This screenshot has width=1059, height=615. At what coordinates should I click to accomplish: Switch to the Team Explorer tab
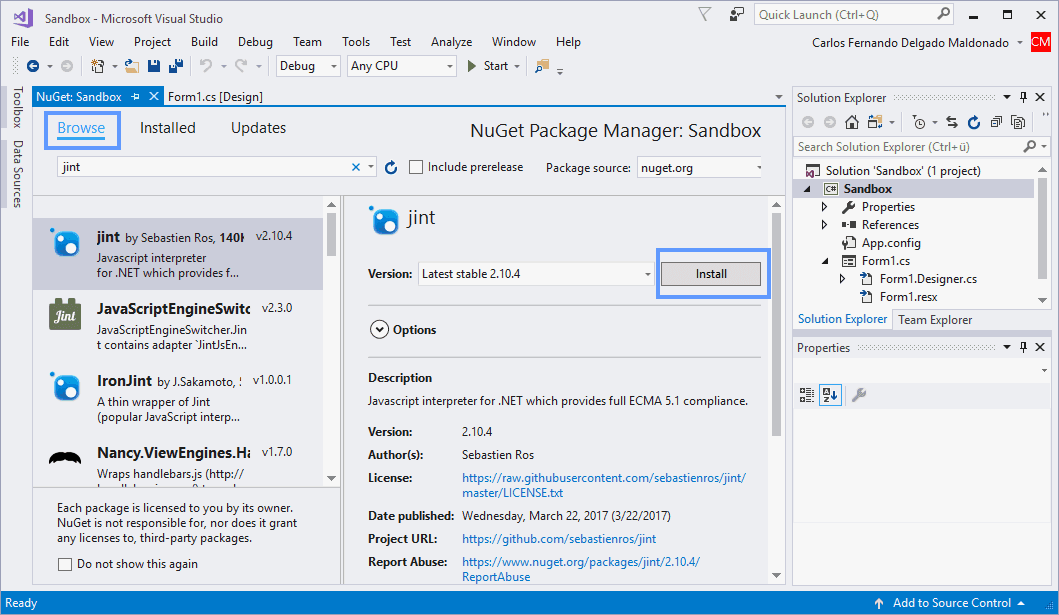935,320
